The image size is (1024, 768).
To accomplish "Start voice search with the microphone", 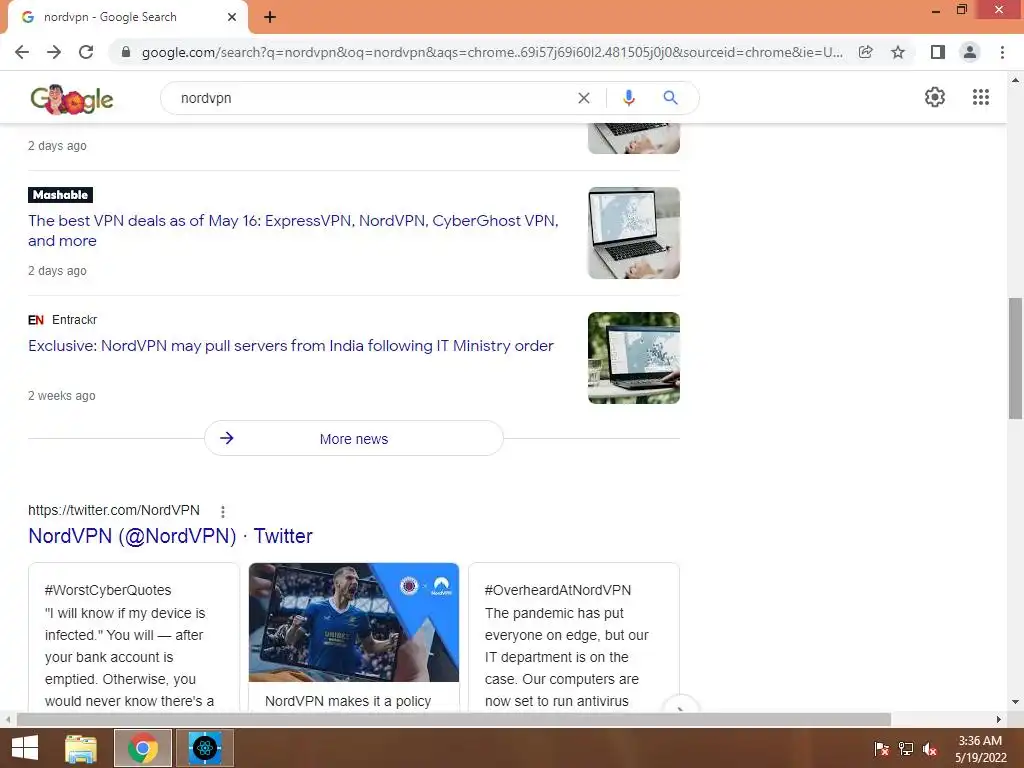I will (628, 98).
